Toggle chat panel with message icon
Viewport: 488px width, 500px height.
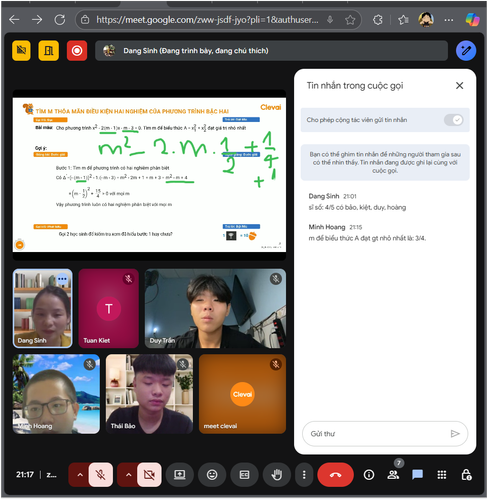click(x=418, y=475)
